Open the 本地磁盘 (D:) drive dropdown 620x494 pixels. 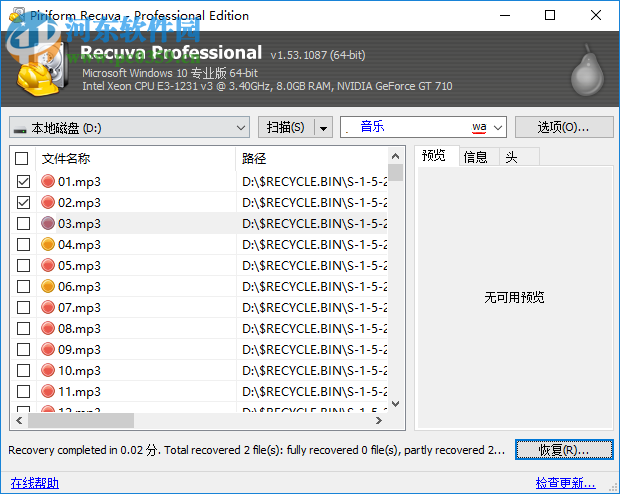pyautogui.click(x=129, y=127)
